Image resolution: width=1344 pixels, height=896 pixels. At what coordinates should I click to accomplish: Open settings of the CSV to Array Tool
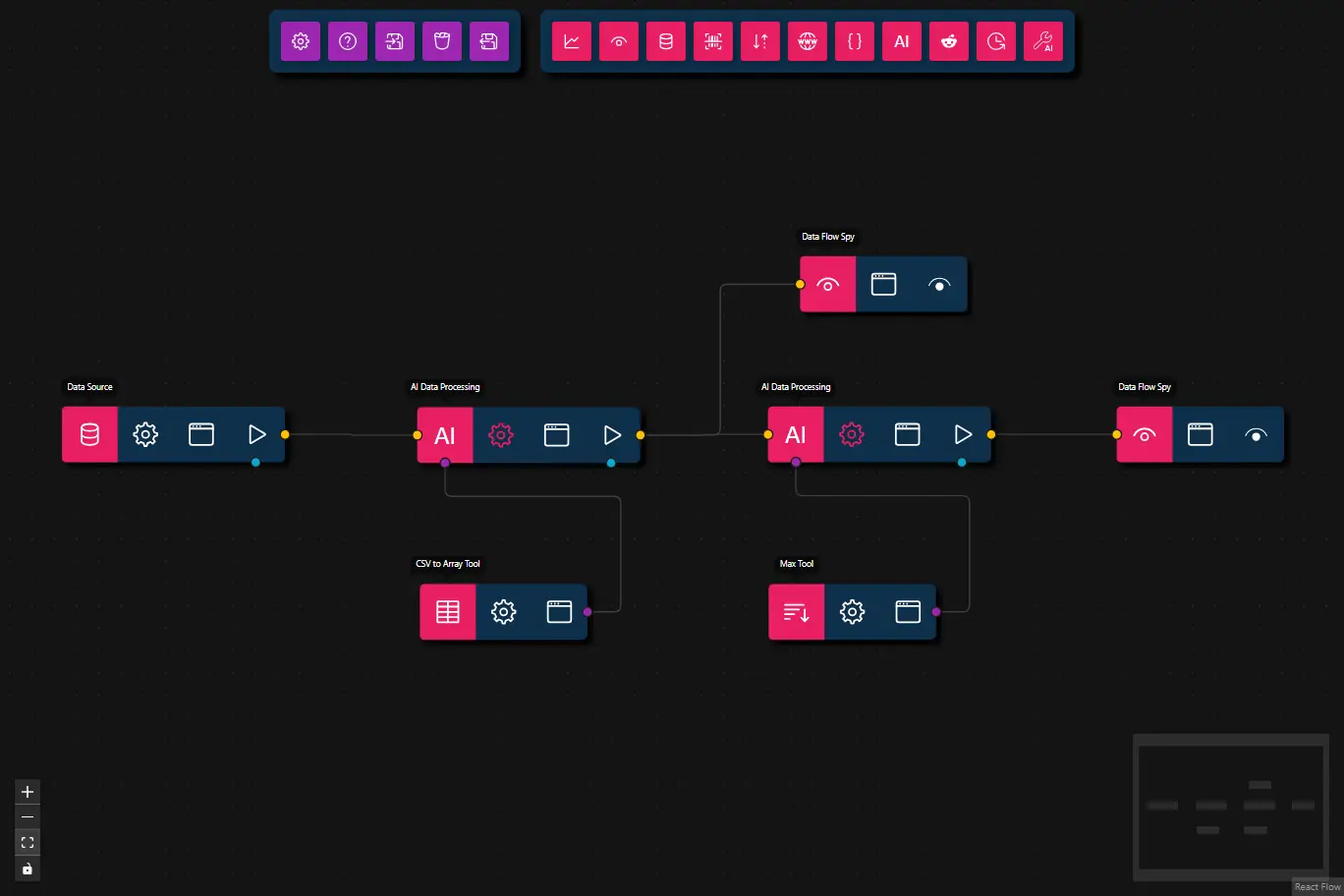(x=503, y=611)
